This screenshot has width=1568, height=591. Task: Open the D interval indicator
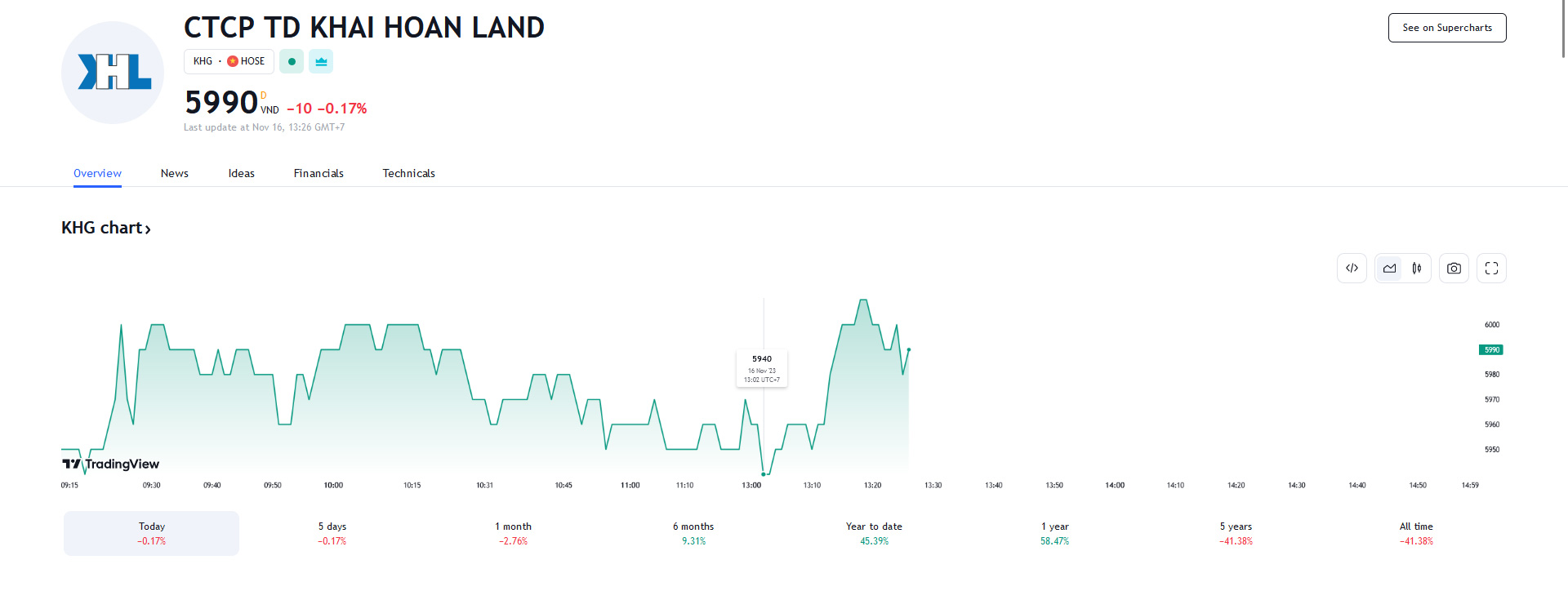point(263,95)
